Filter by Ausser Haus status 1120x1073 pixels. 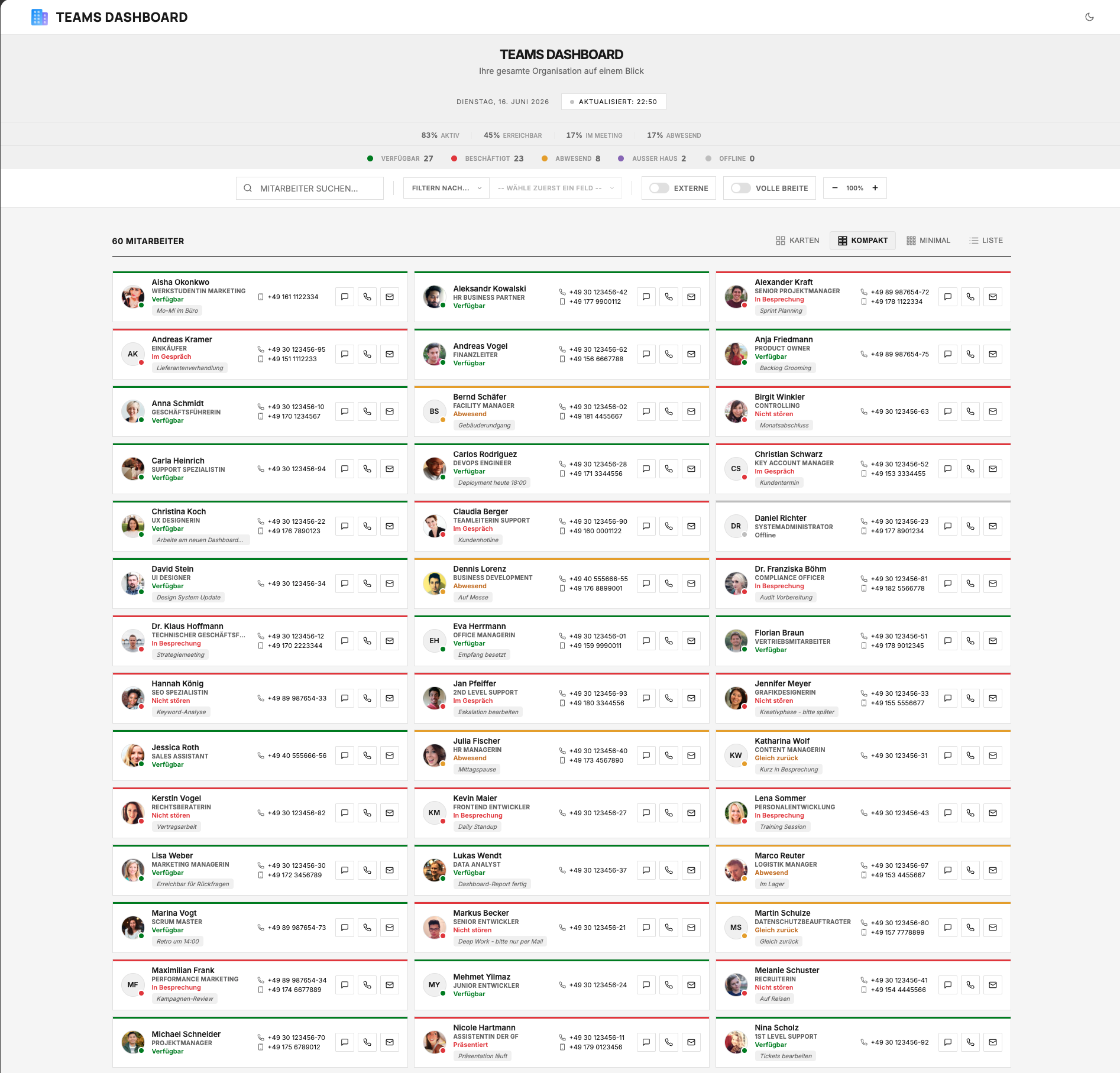pos(652,158)
